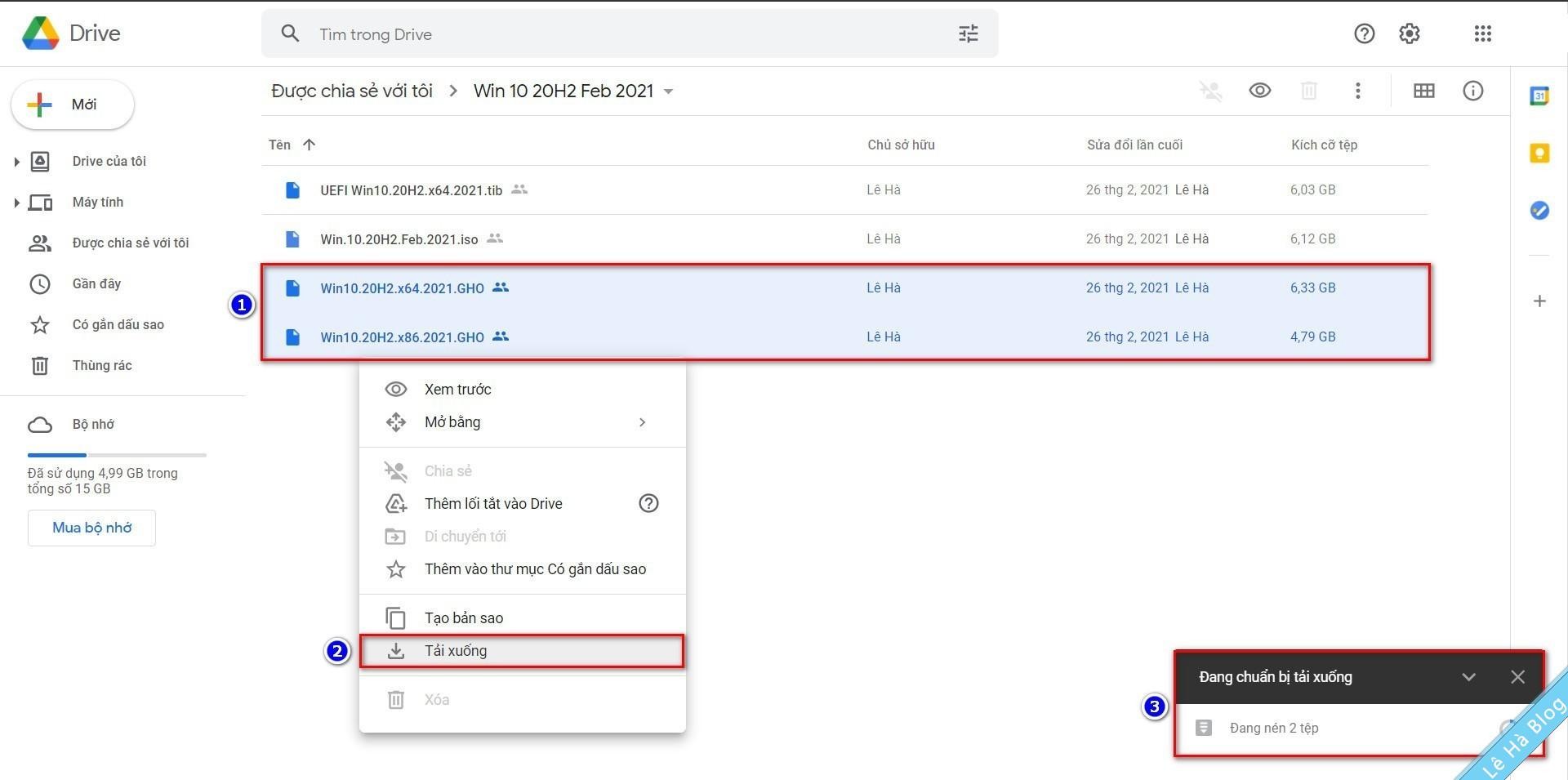1568x780 pixels.
Task: Click the Mua bộ nhớ button
Action: tap(91, 528)
